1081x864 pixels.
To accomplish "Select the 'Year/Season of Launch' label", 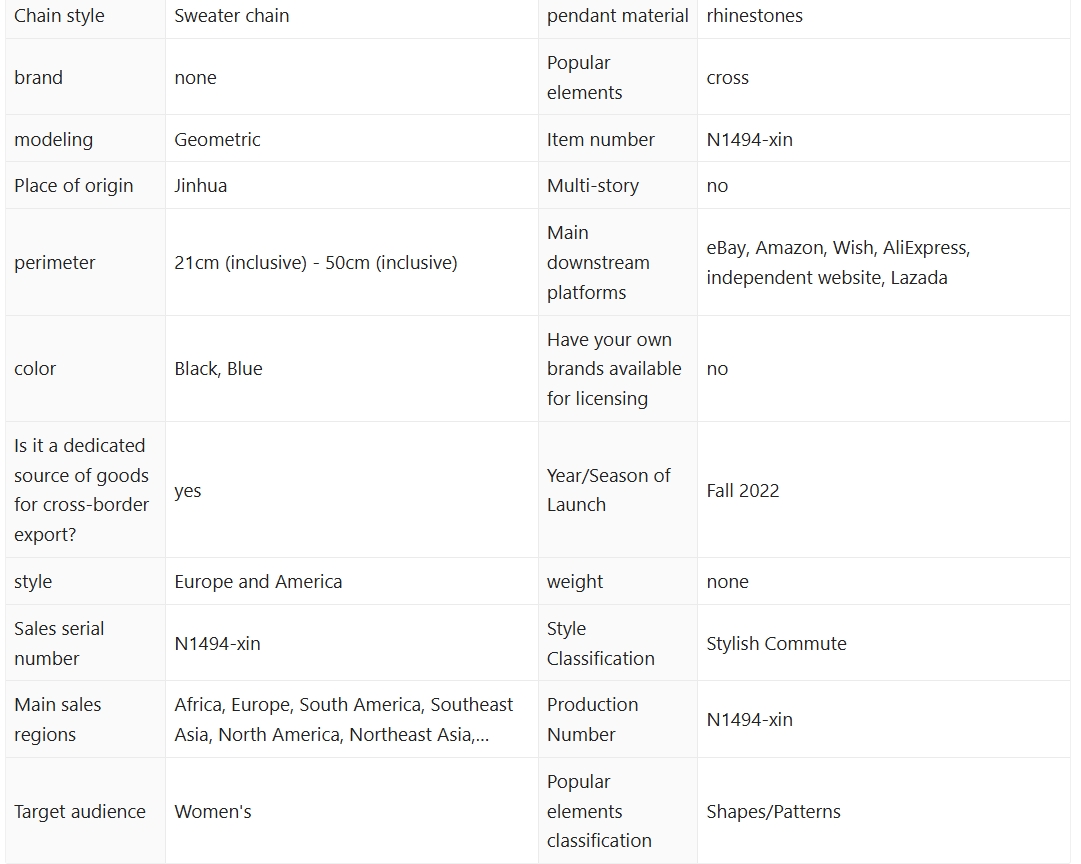I will pos(608,490).
